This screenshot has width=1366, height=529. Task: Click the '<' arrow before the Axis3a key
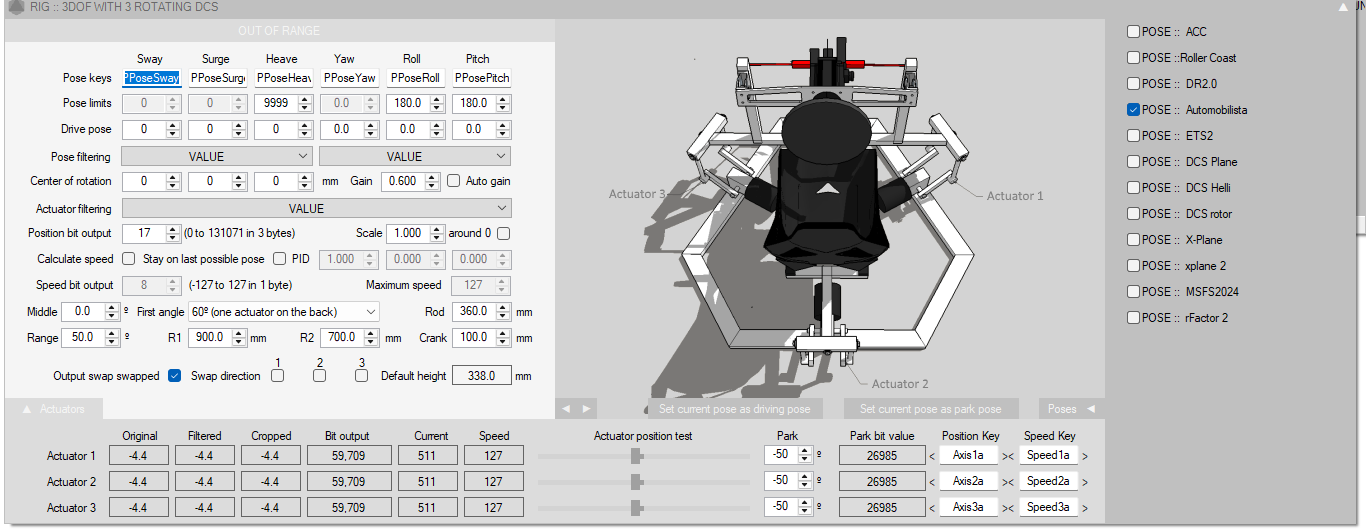pos(933,508)
